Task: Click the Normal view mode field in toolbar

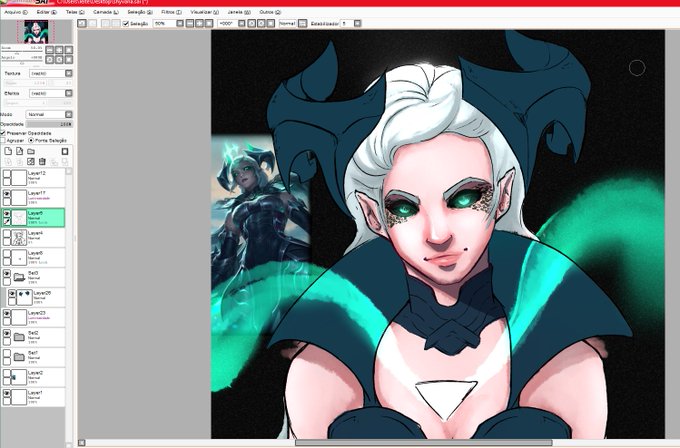Action: [288, 23]
